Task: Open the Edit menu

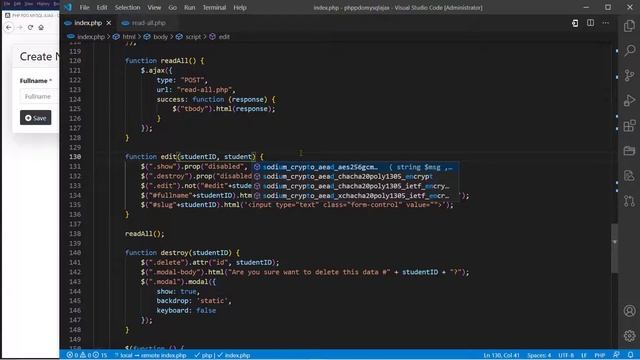Action: (x=102, y=7)
